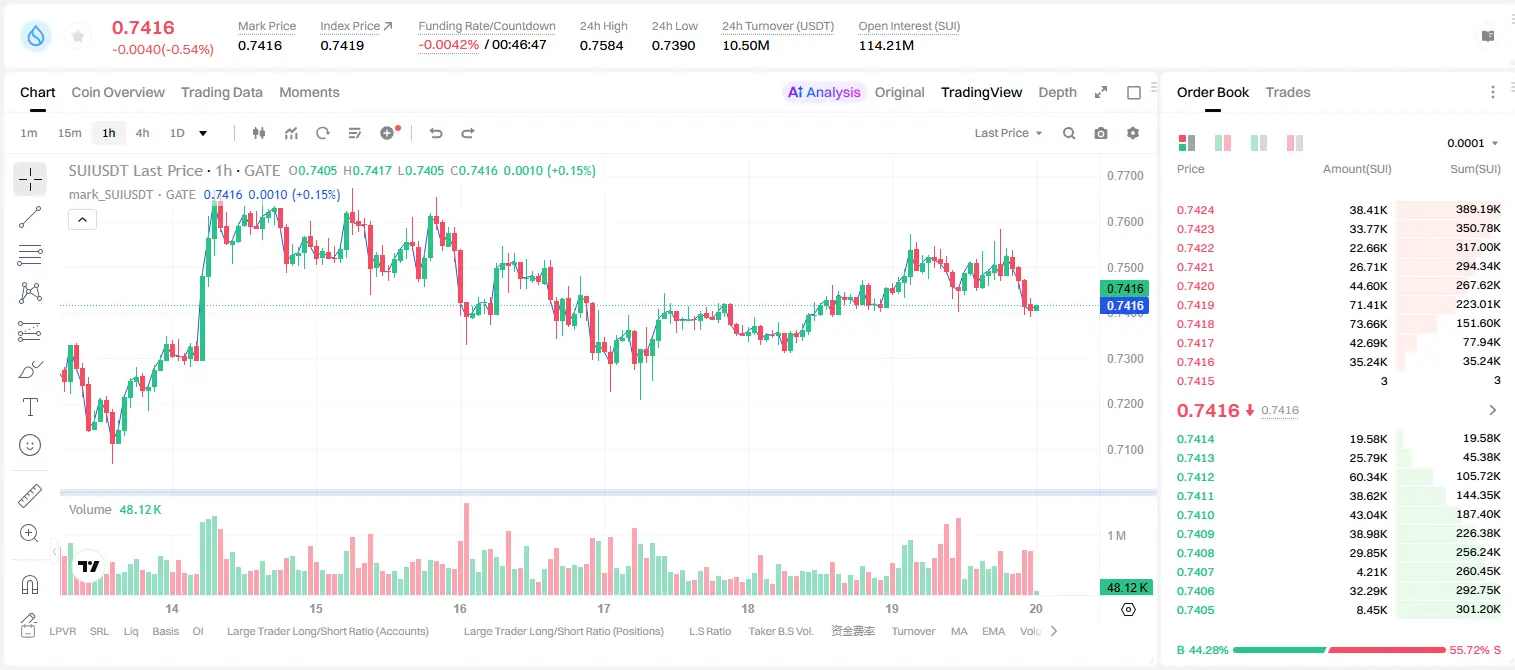The height and width of the screenshot is (670, 1515).
Task: Expand the Last Price dropdown
Action: (1008, 133)
